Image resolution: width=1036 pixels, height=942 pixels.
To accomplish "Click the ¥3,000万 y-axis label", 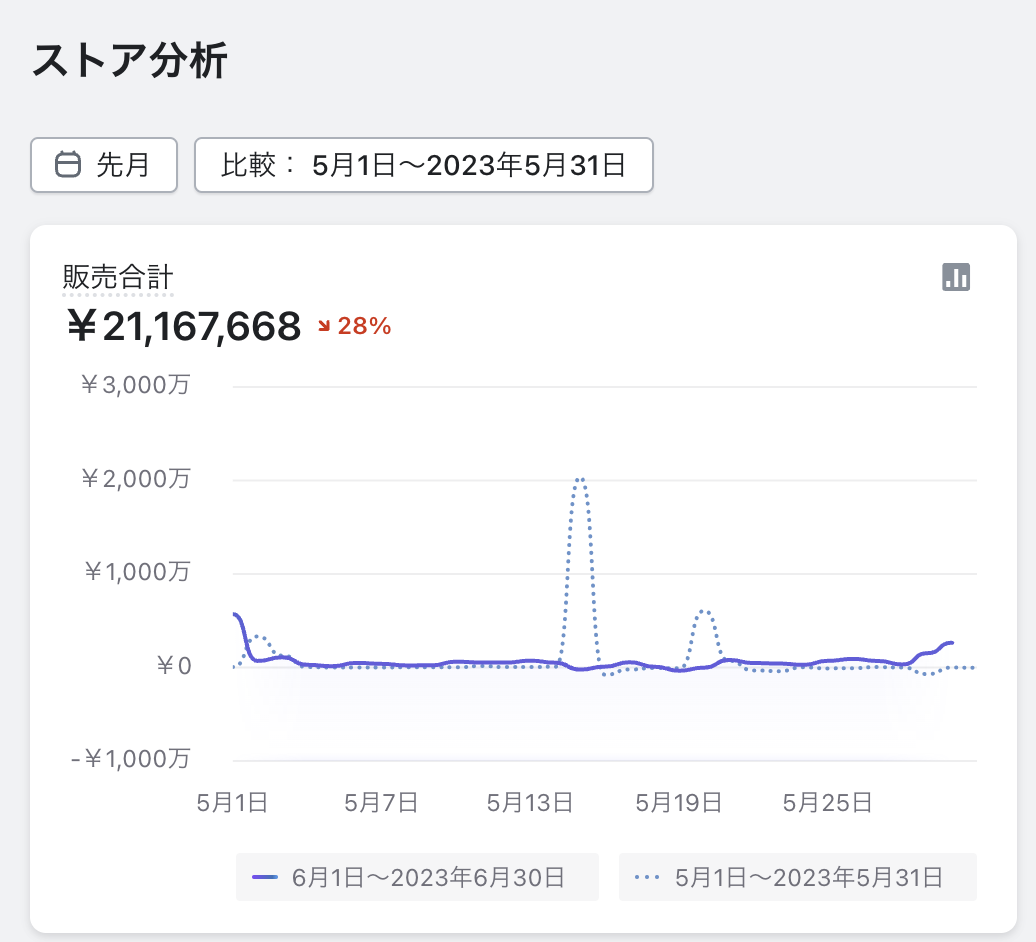I will pyautogui.click(x=135, y=386).
